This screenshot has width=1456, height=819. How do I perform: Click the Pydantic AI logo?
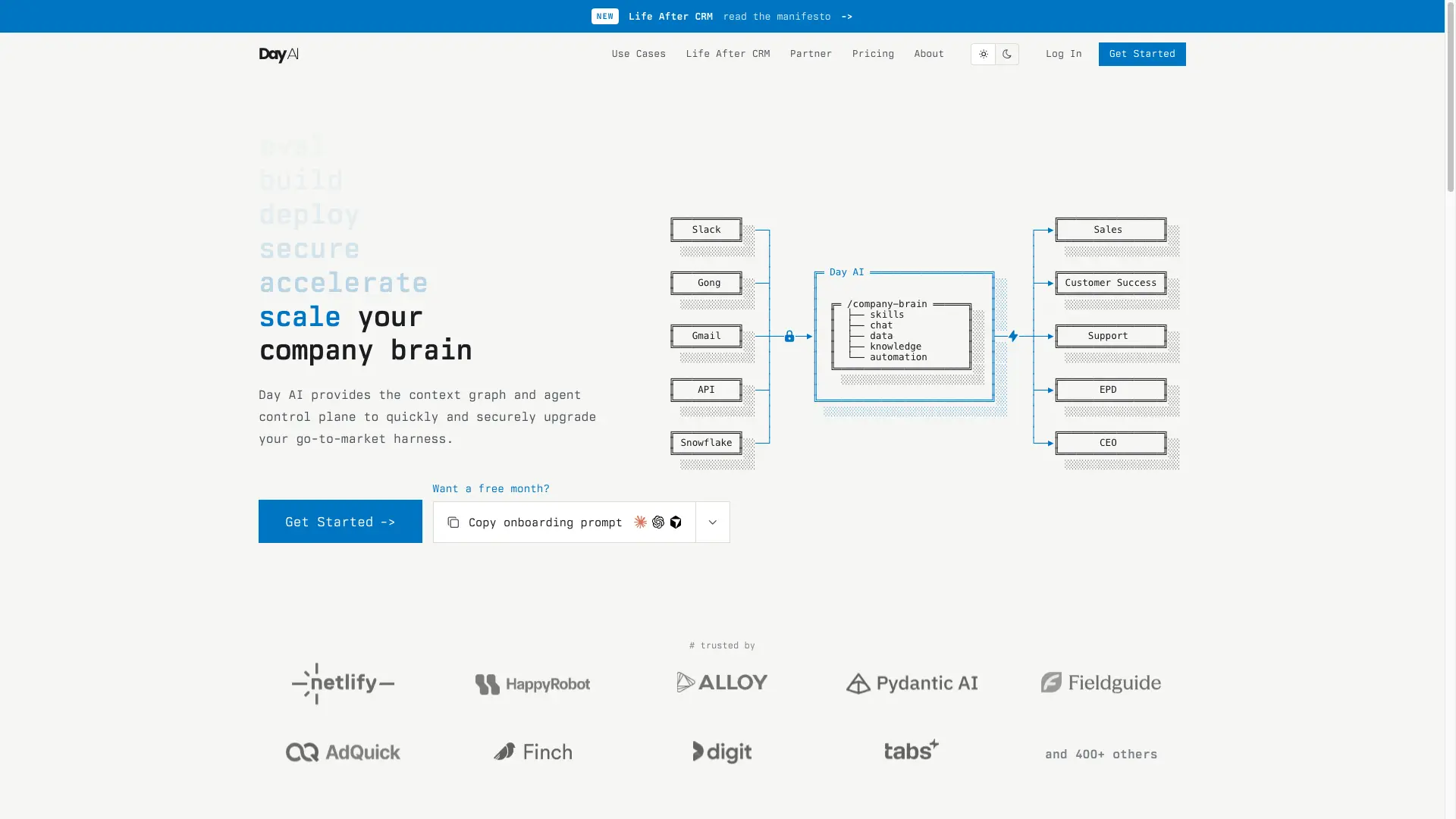coord(912,683)
